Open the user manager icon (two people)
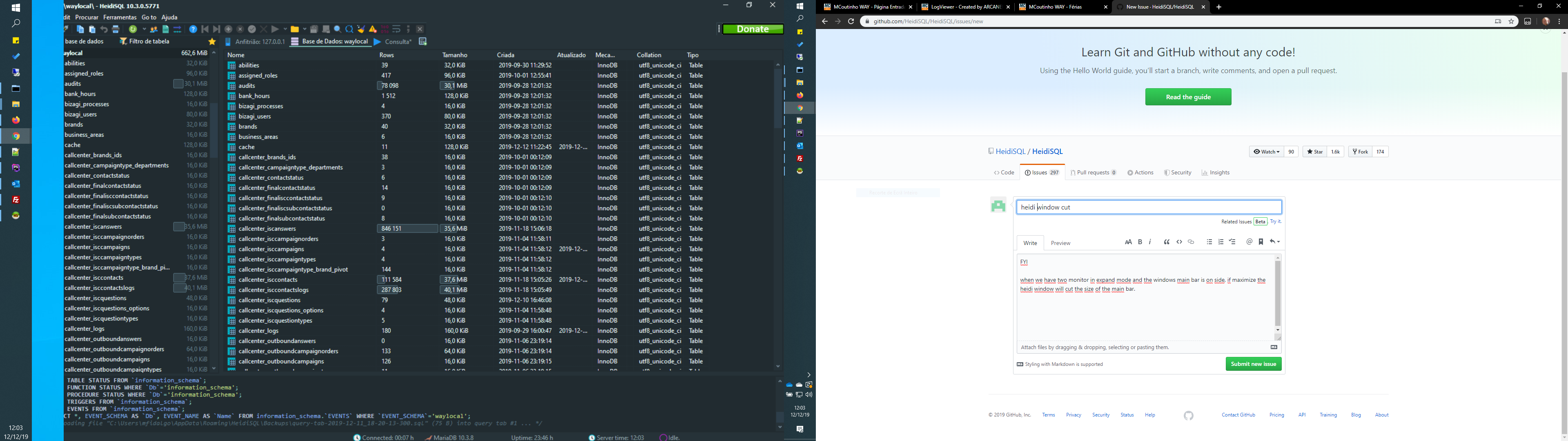The image size is (1568, 441). (154, 29)
